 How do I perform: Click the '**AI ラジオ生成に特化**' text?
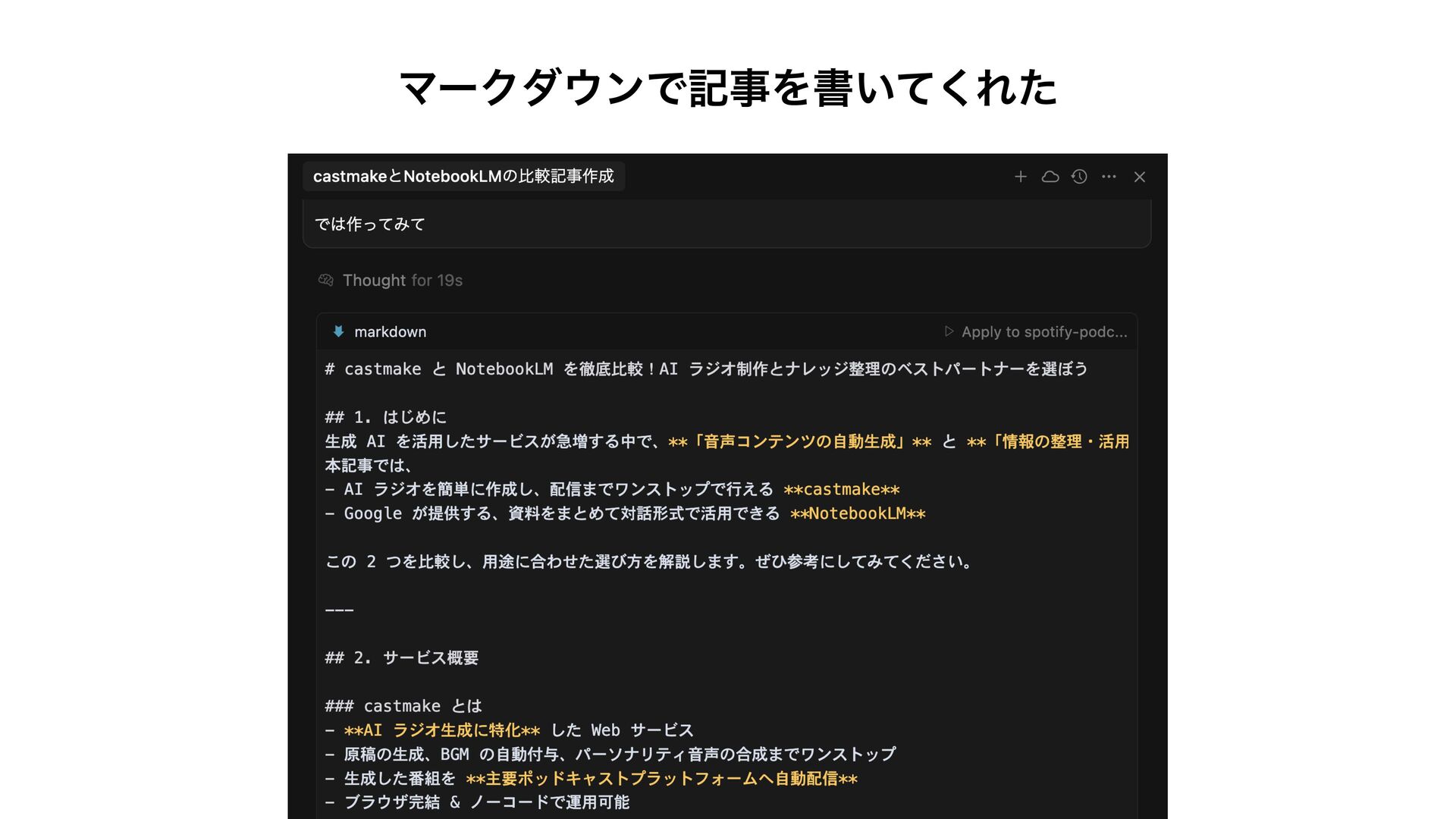point(442,730)
